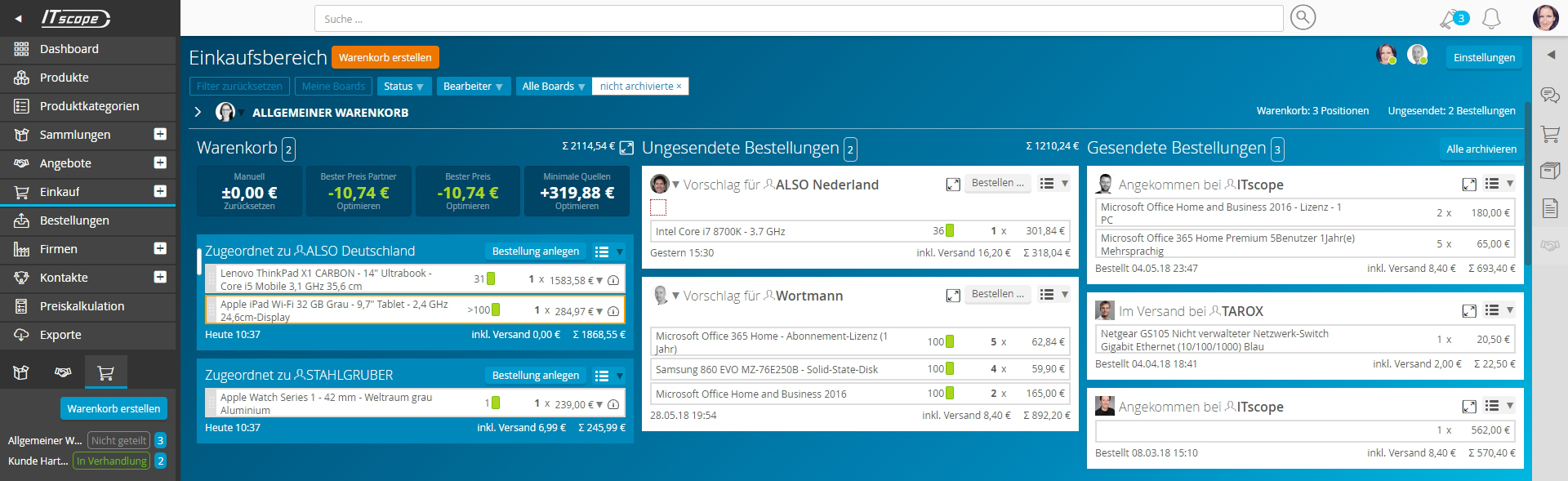The image size is (1568, 481).
Task: Tick the empty checkbox under ALSO Nederland
Action: [x=658, y=207]
